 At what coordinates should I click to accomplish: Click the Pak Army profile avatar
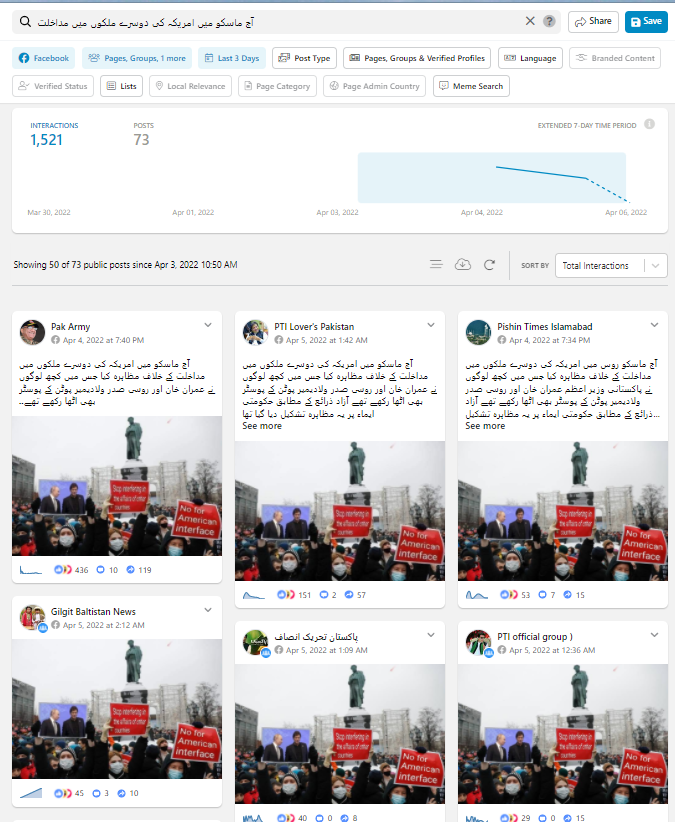[32, 332]
